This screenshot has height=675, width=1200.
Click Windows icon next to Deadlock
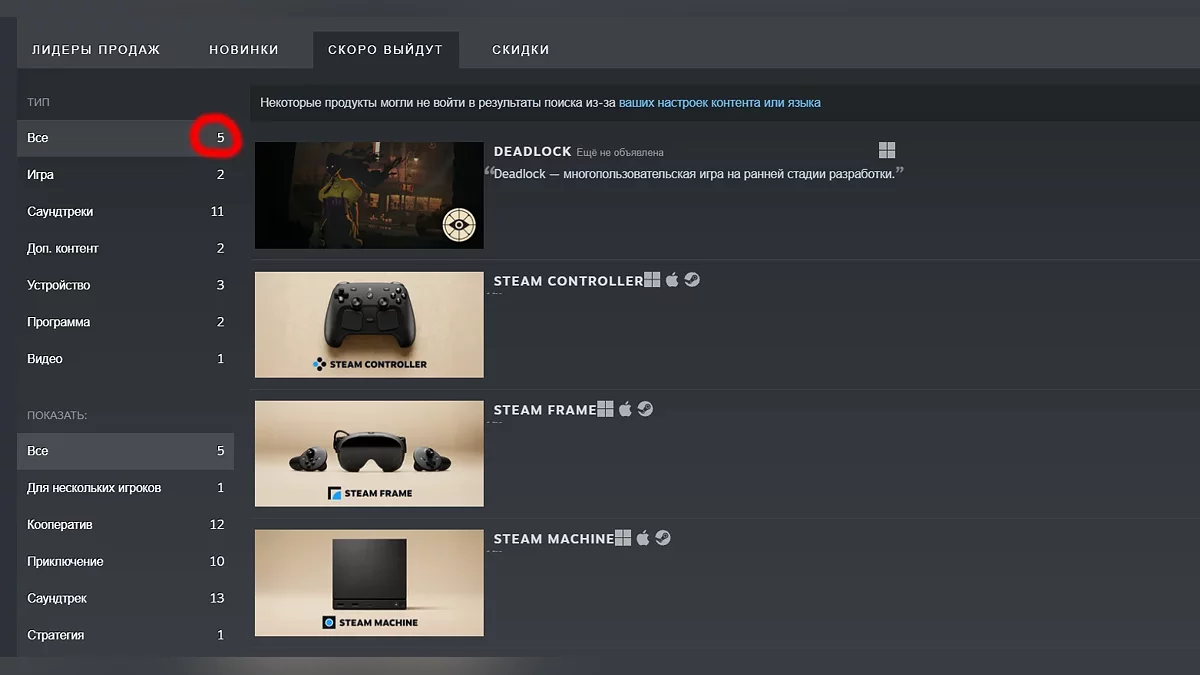click(887, 151)
